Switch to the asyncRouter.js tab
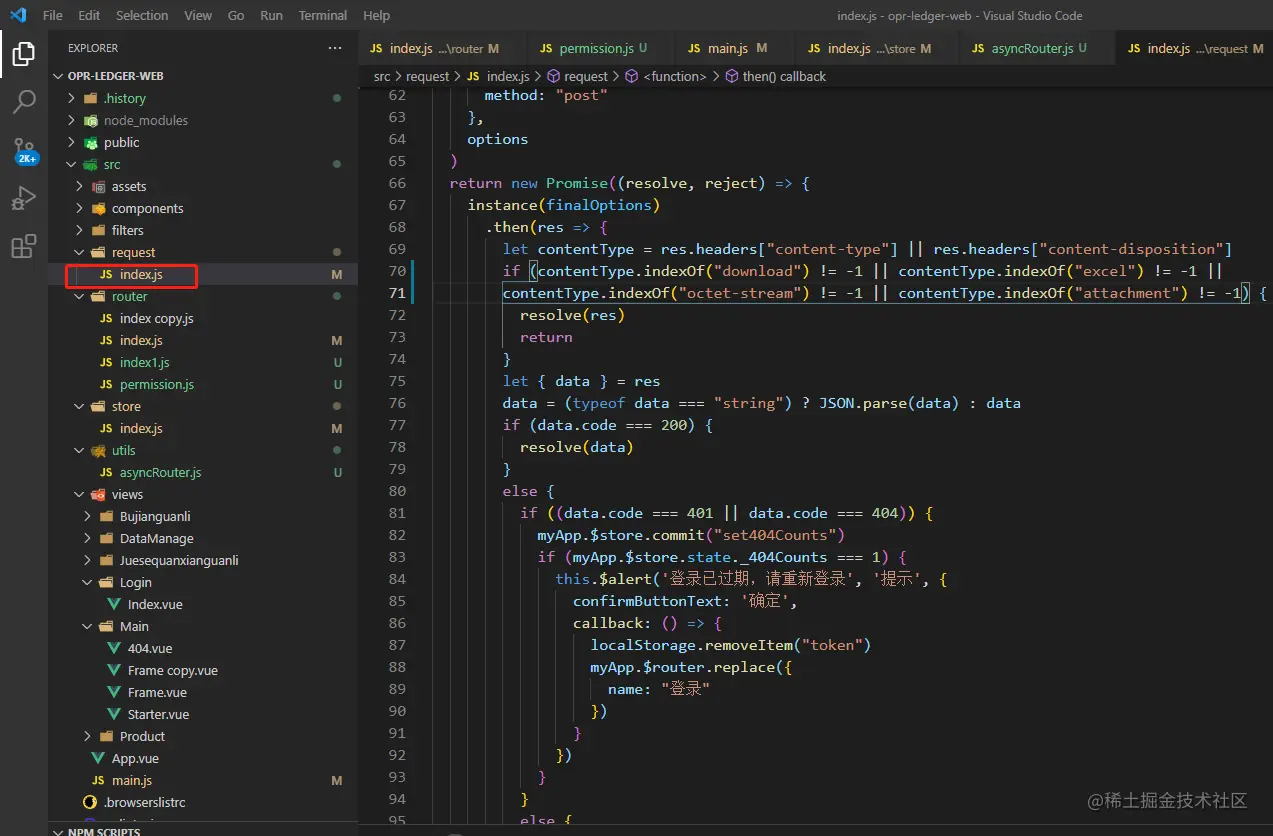The image size is (1273, 836). point(1031,48)
